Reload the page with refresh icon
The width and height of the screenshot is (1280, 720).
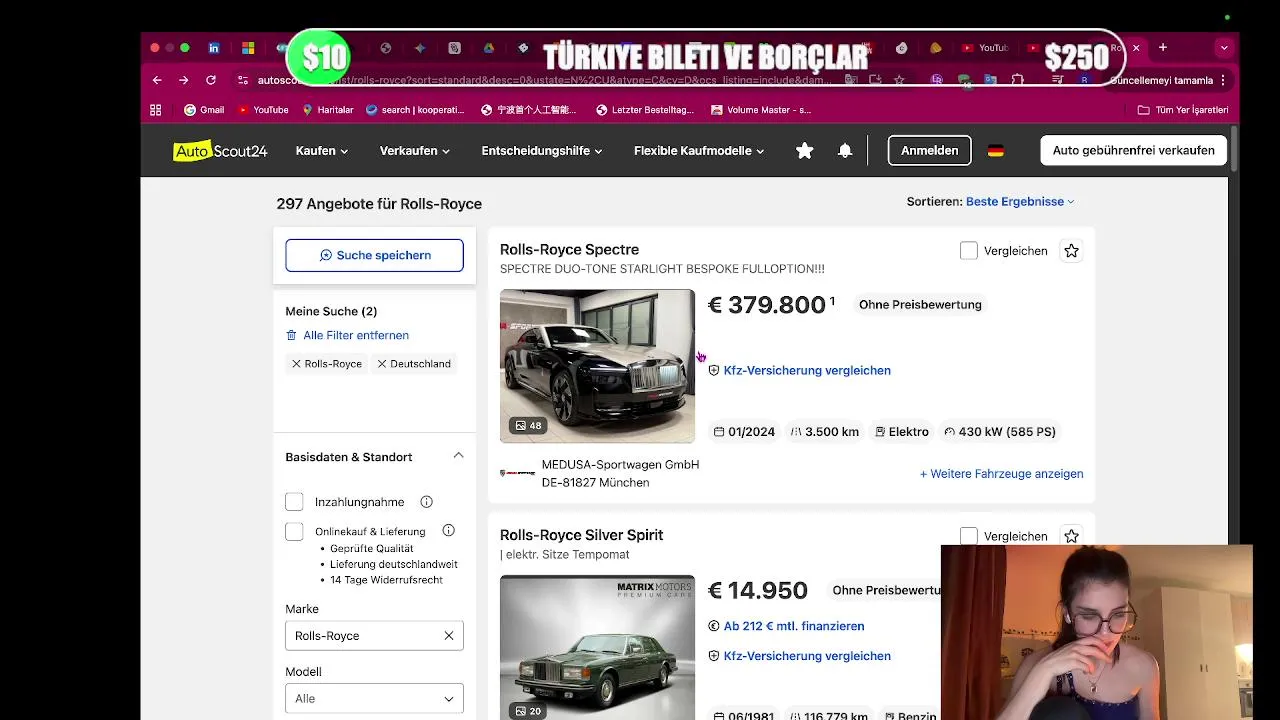[x=211, y=80]
